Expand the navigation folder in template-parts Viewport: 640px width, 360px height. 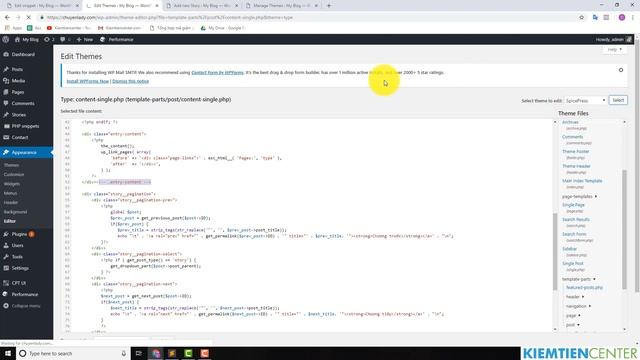tap(578, 307)
